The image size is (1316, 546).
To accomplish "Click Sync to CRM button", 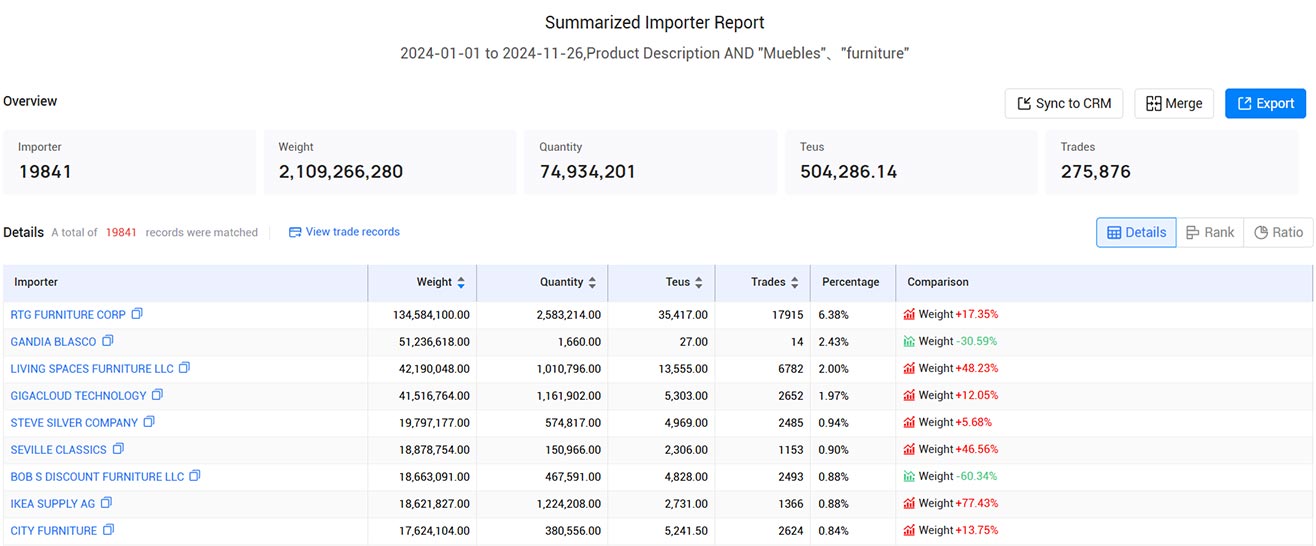I will click(x=1064, y=103).
